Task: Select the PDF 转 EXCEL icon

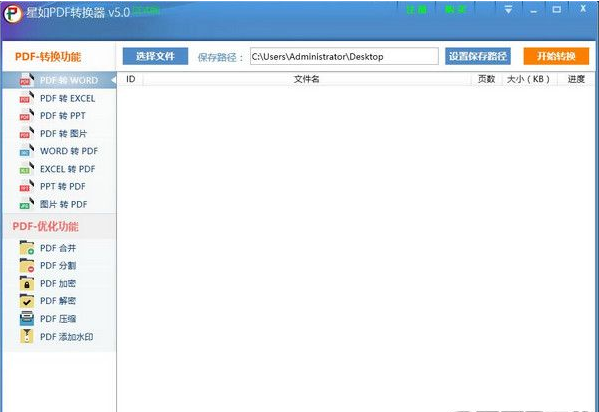Action: click(27, 98)
